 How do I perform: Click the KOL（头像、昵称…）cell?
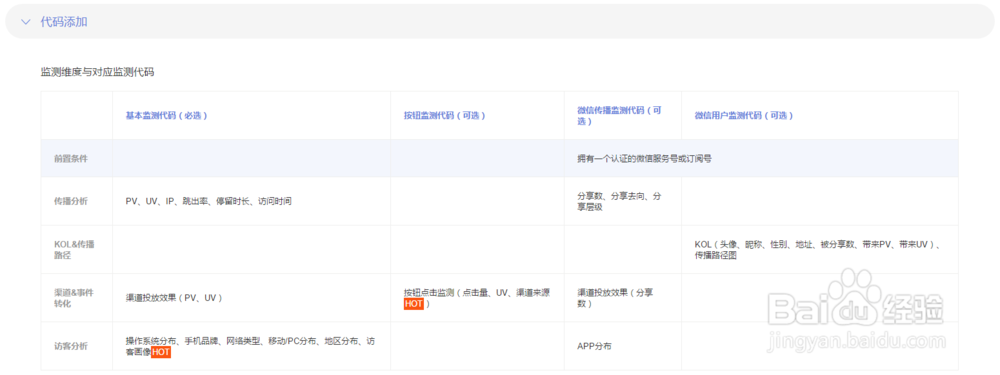coord(820,249)
